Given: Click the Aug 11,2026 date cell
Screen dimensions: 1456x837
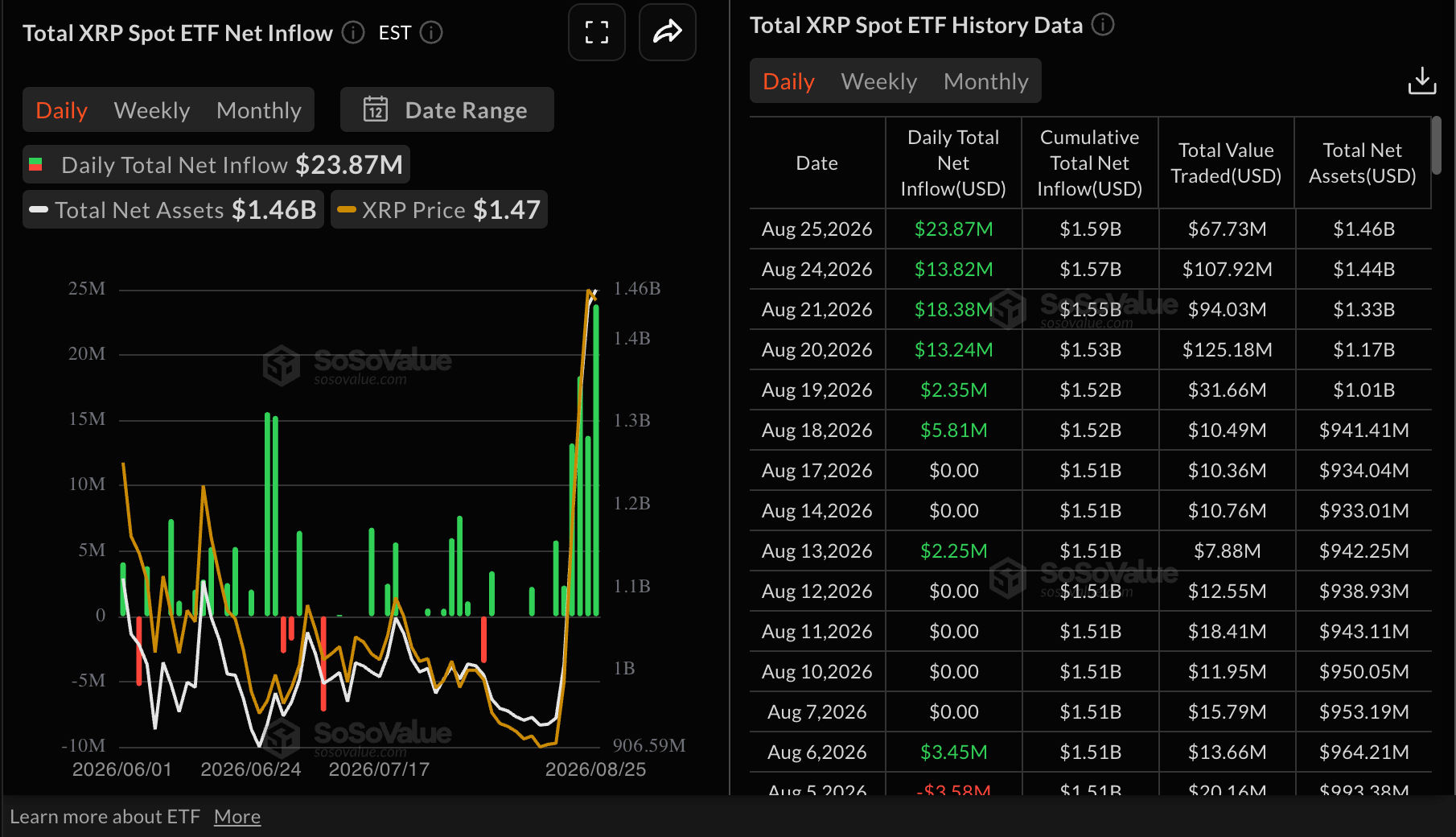Looking at the screenshot, I should click(817, 631).
